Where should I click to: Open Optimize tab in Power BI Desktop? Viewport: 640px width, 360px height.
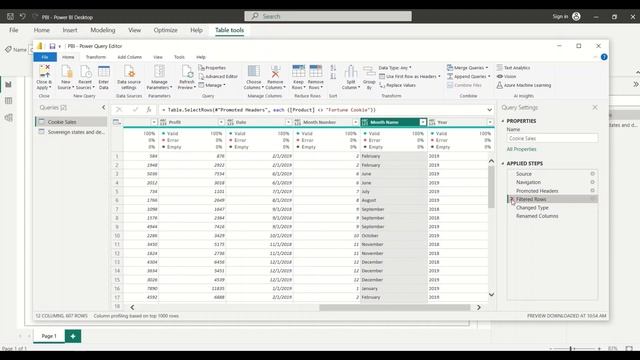tap(165, 30)
